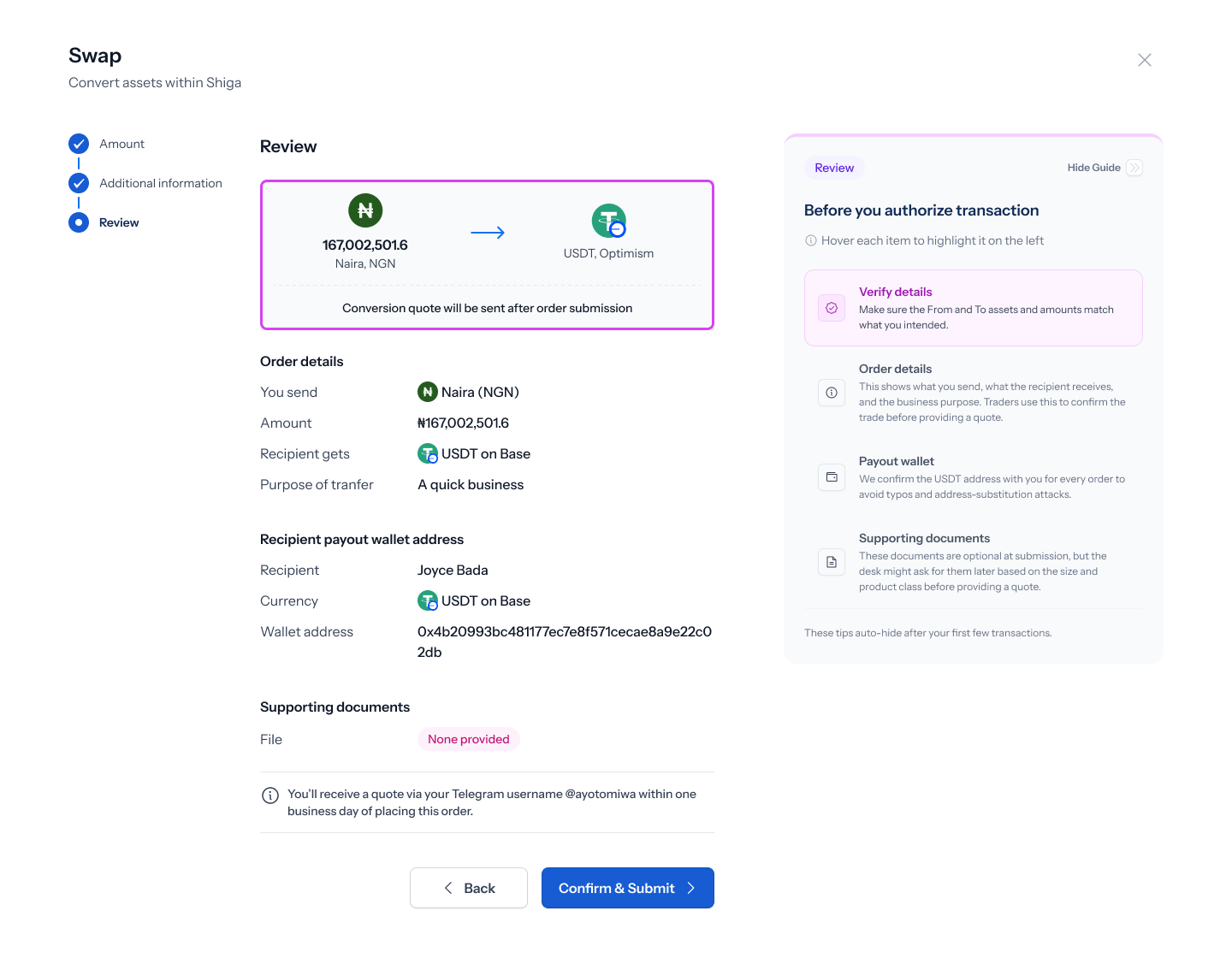The width and height of the screenshot is (1232, 970).
Task: Click the Payout wallet icon in guide
Action: 832,477
